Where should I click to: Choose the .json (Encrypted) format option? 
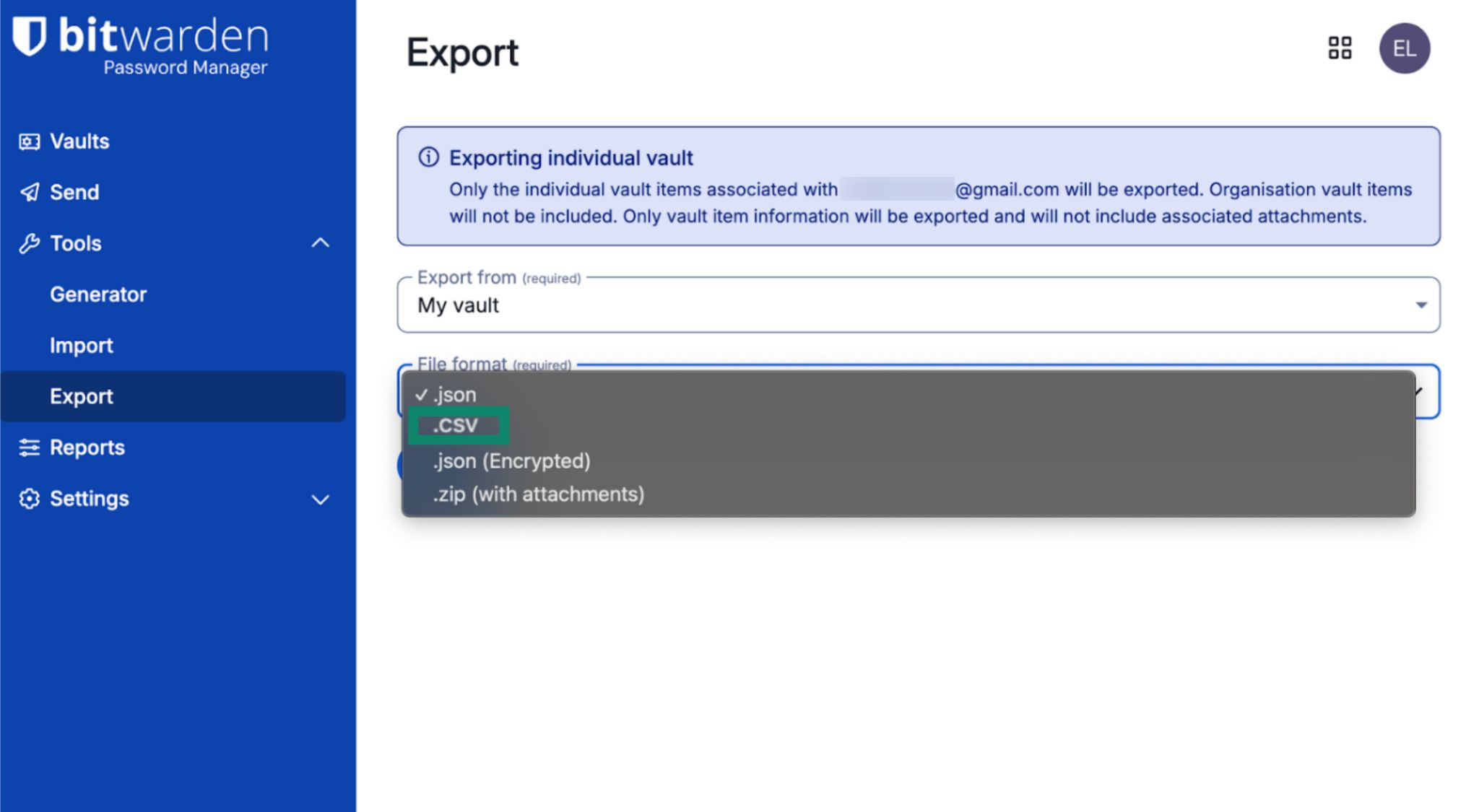click(x=511, y=461)
